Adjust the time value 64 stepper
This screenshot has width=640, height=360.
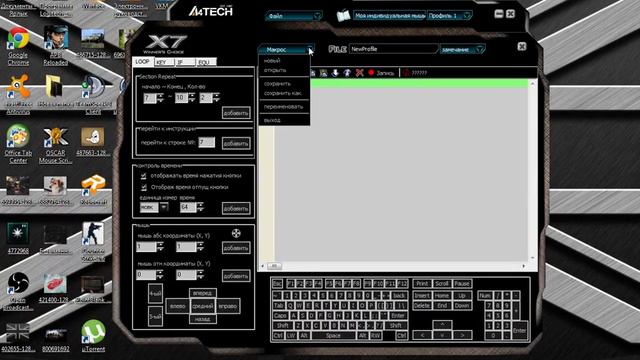click(200, 207)
